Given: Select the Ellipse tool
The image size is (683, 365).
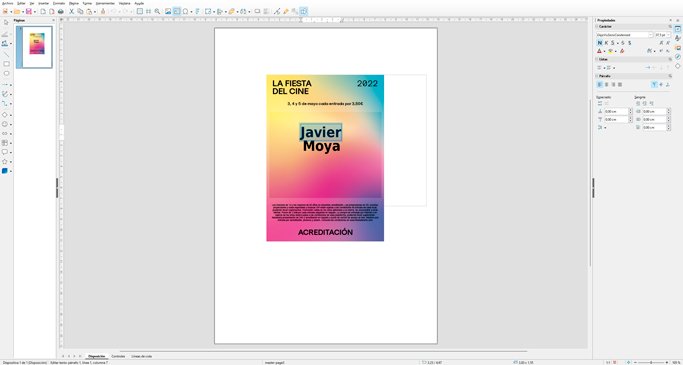Looking at the screenshot, I should pos(6,73).
